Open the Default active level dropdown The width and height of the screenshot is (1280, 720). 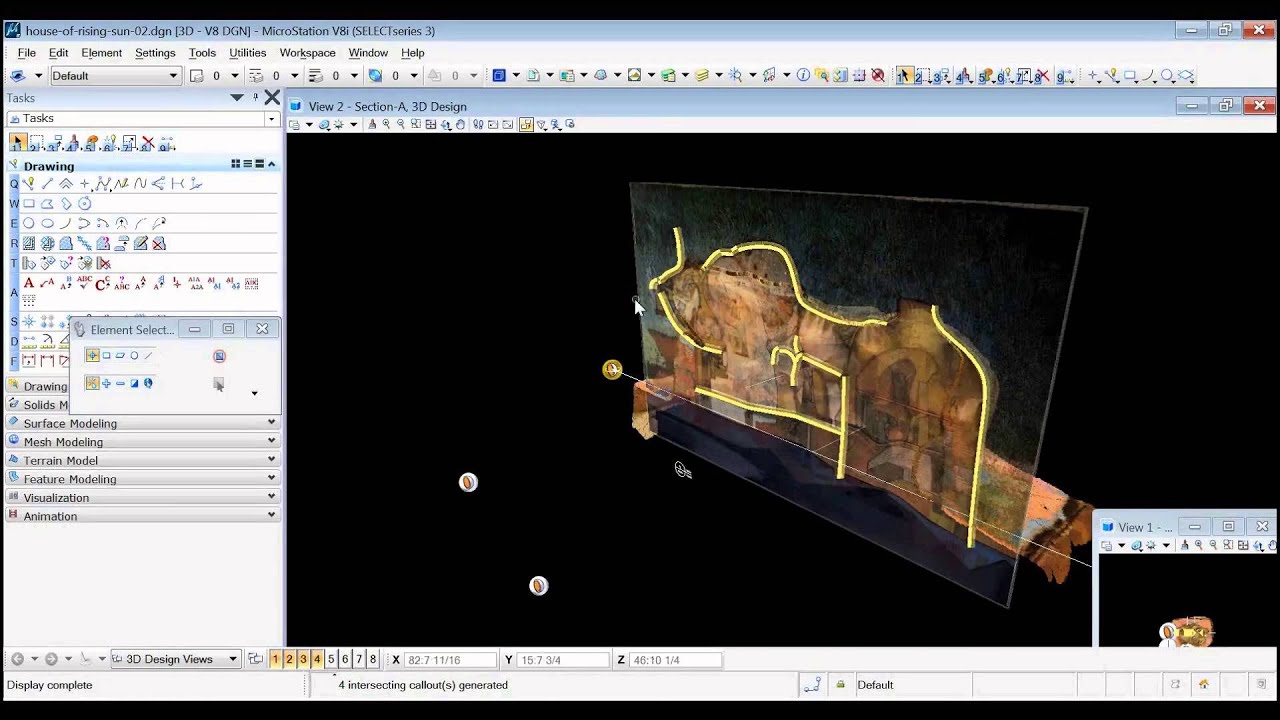coord(115,76)
